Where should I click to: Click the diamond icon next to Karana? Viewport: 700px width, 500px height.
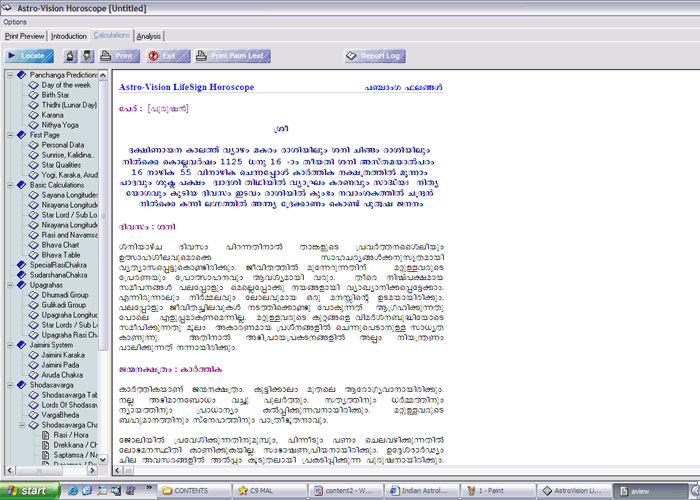pyautogui.click(x=33, y=115)
